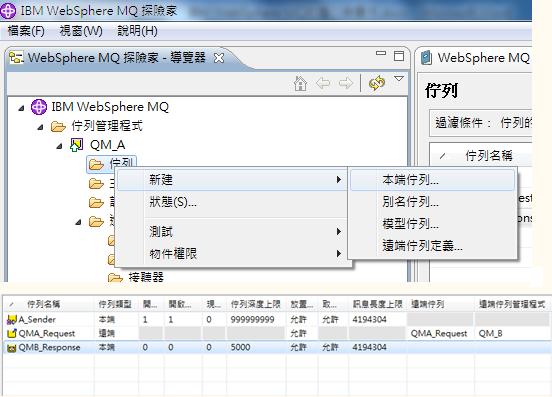Select the QM_A tree item label
552x397 pixels.
108,145
